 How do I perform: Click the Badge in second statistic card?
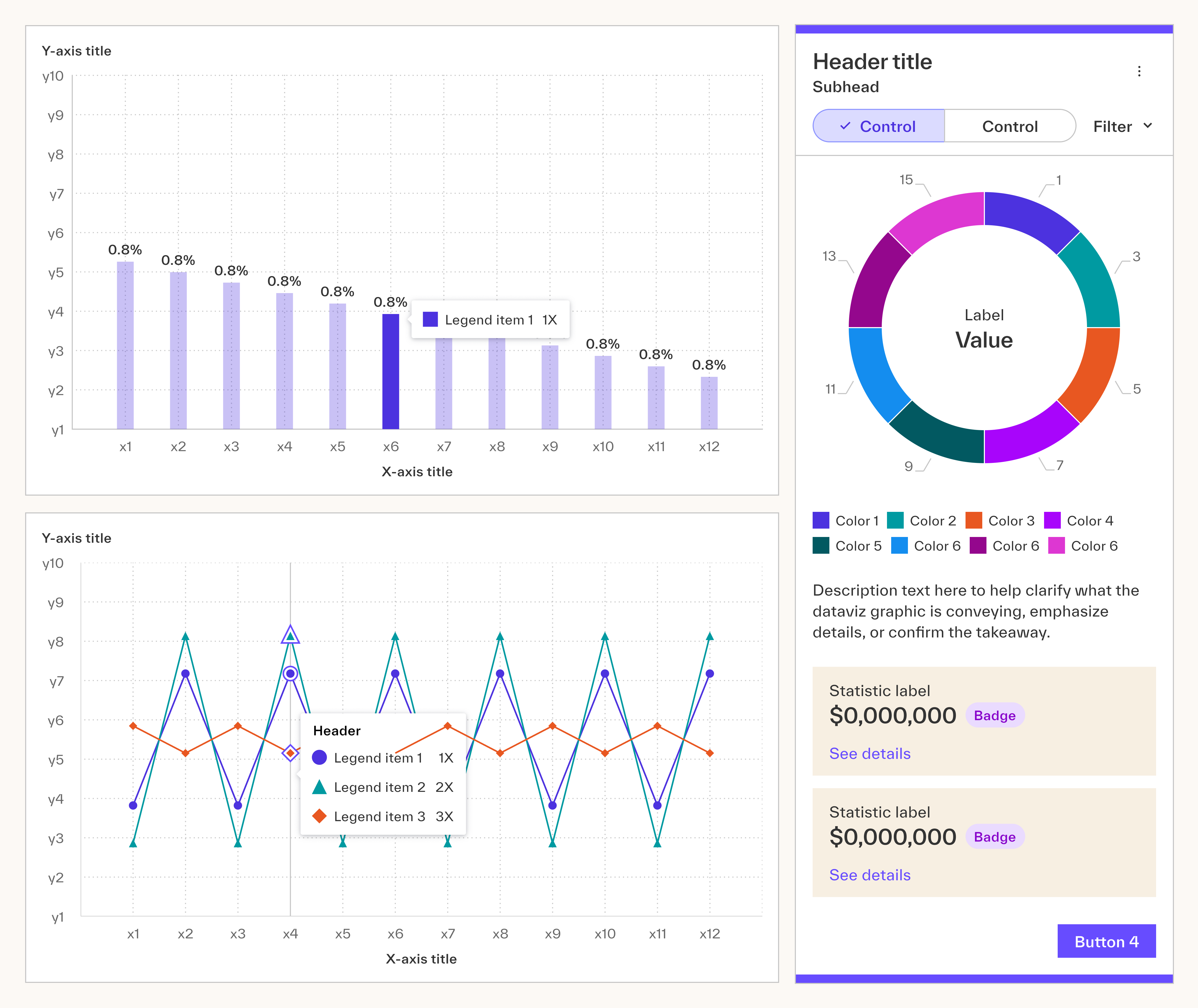point(995,837)
